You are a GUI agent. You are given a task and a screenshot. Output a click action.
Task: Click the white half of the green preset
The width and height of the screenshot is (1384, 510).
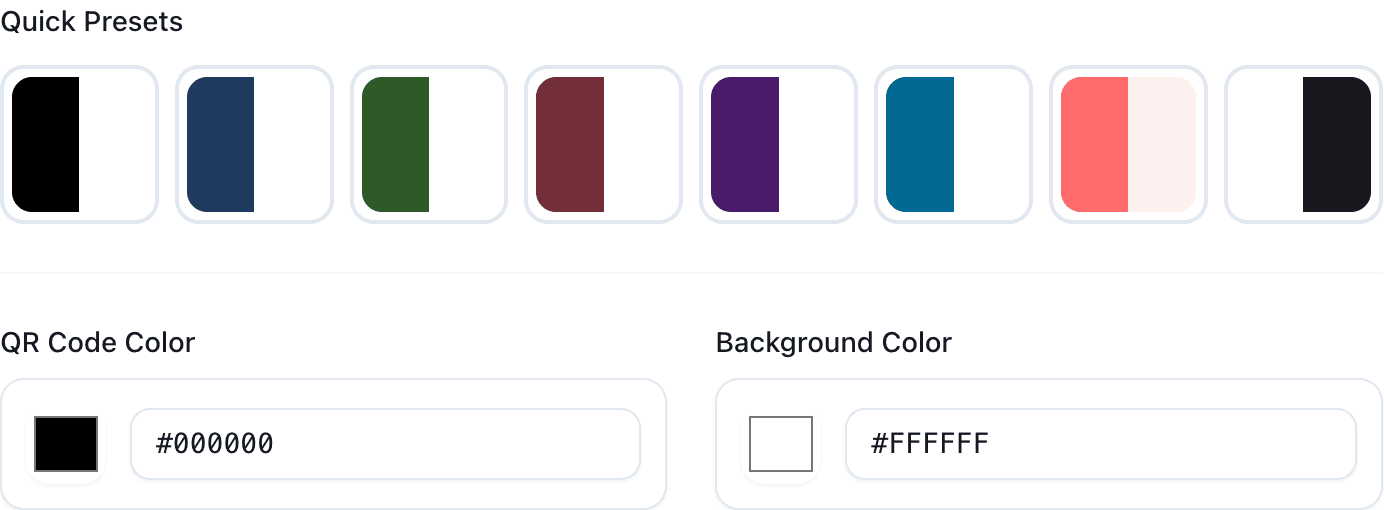tap(463, 144)
